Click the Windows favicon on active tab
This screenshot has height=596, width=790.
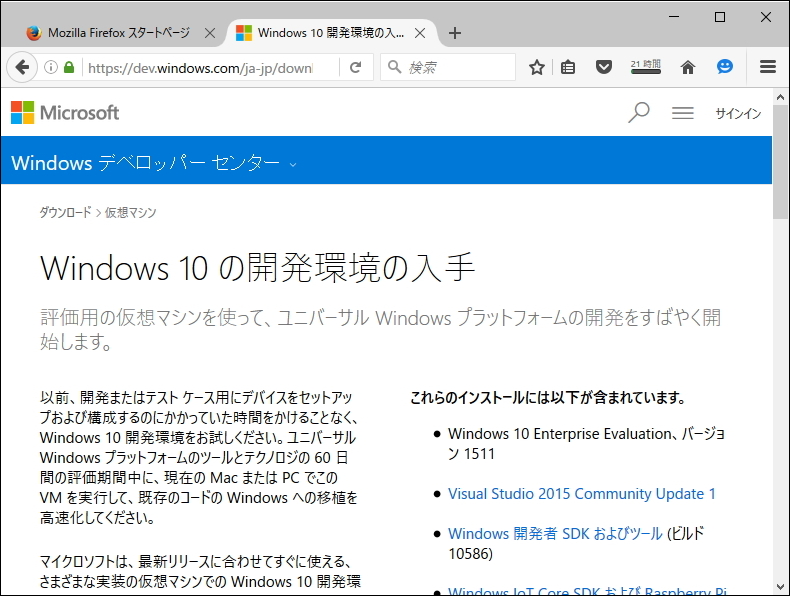pyautogui.click(x=244, y=33)
